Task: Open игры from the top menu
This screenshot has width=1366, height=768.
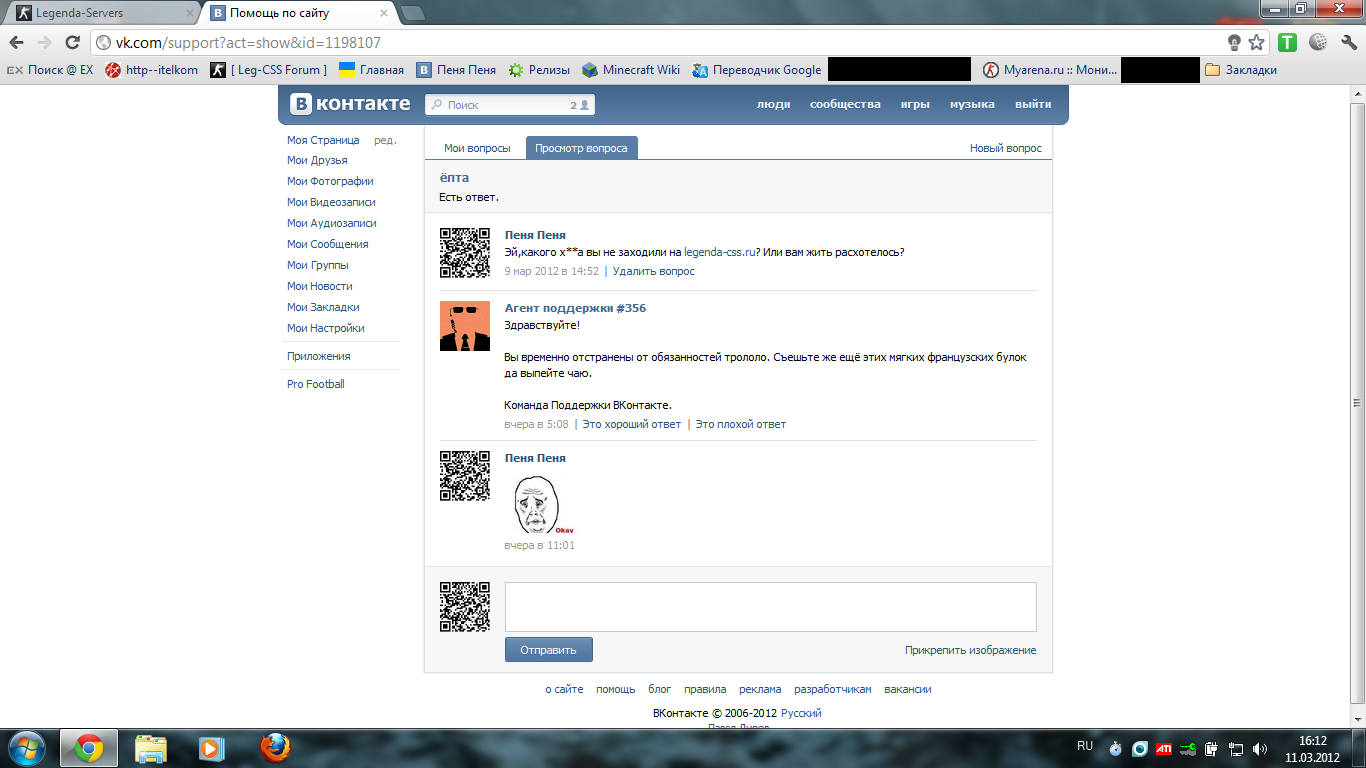Action: pos(915,104)
